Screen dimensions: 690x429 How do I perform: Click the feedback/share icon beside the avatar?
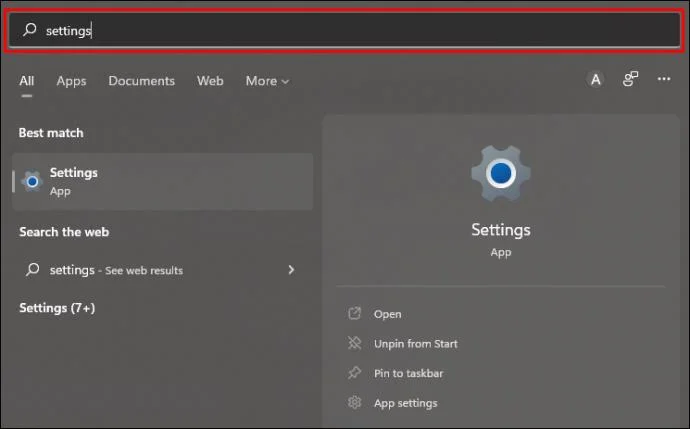630,79
